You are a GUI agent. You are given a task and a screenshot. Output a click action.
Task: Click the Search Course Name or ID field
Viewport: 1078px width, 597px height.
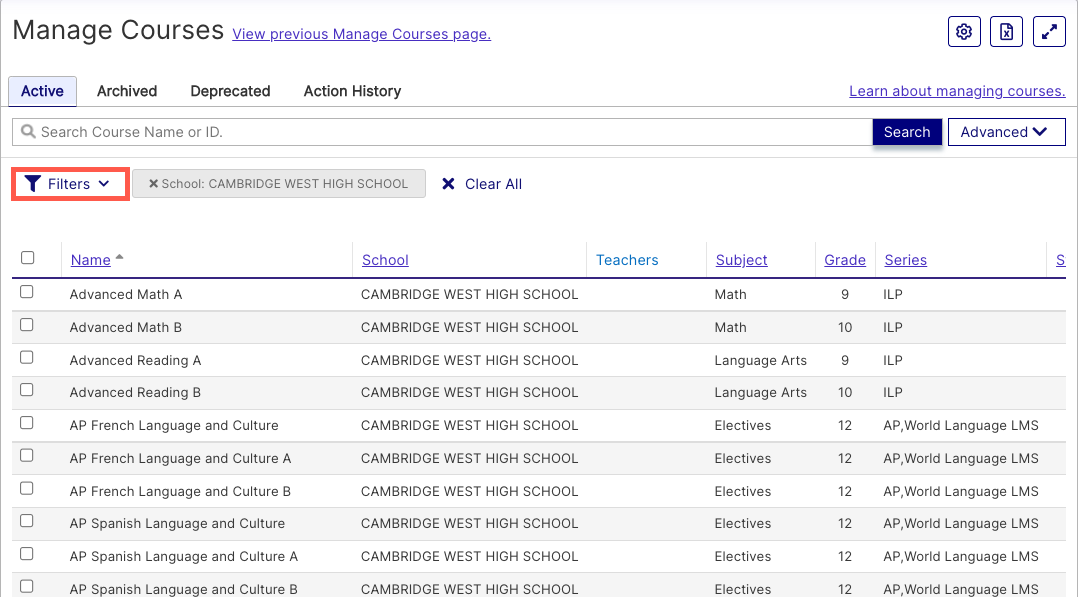click(450, 132)
